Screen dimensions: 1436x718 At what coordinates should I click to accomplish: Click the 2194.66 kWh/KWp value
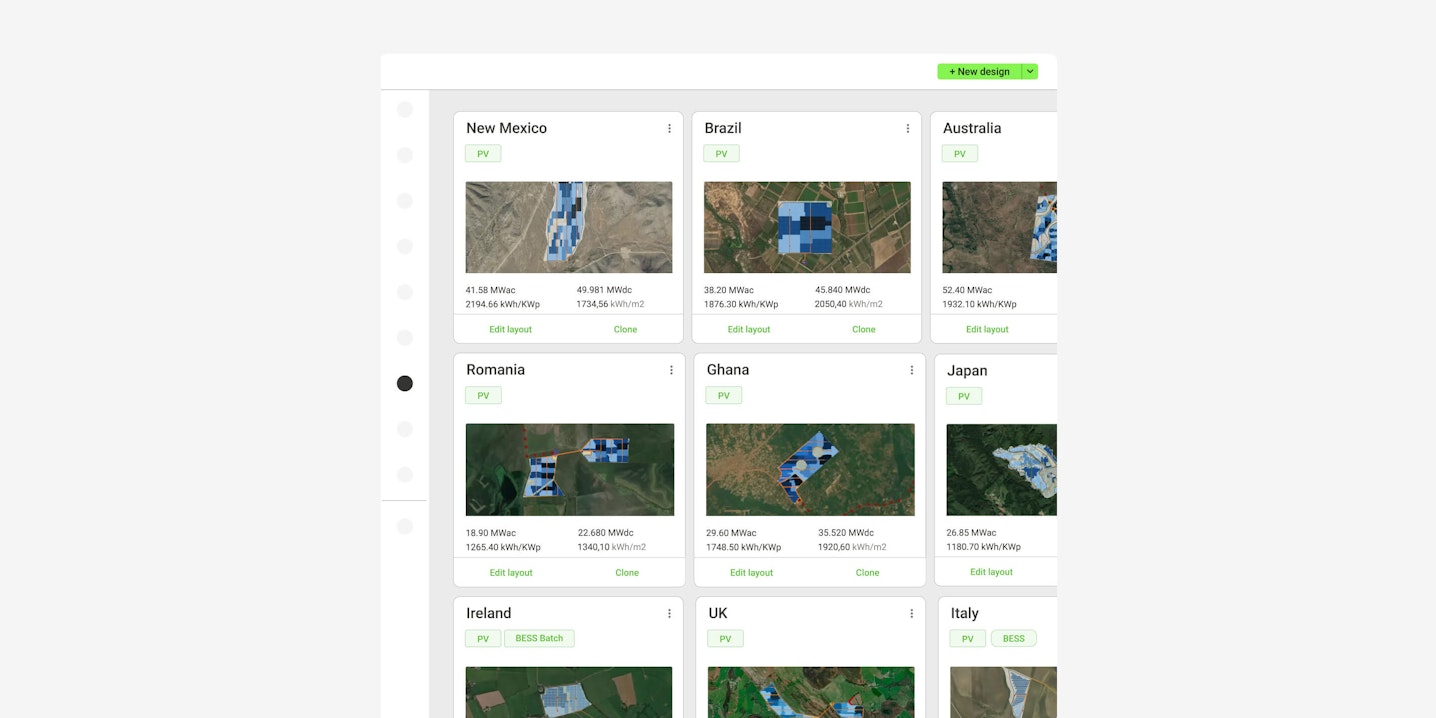pyautogui.click(x=502, y=304)
